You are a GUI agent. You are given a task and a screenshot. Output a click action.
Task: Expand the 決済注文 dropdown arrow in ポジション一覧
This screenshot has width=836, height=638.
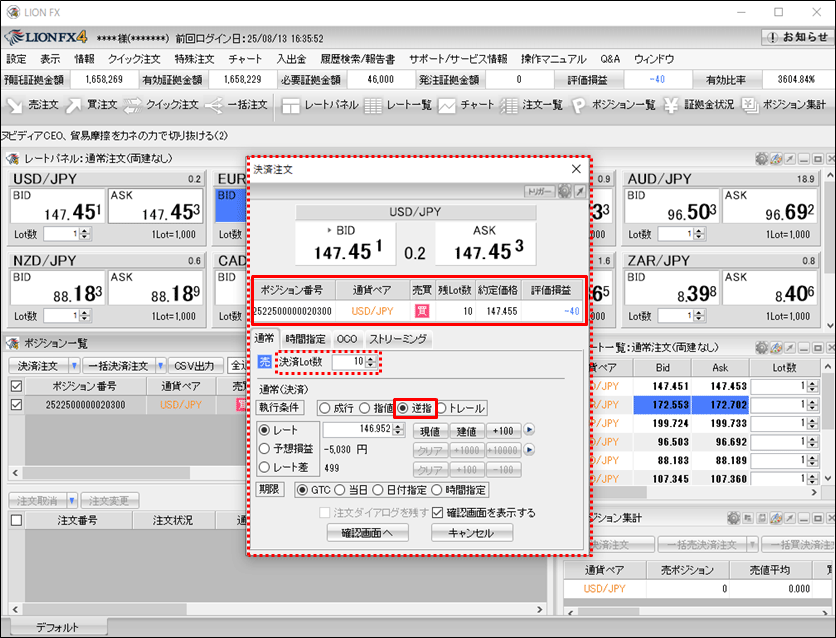(x=74, y=366)
